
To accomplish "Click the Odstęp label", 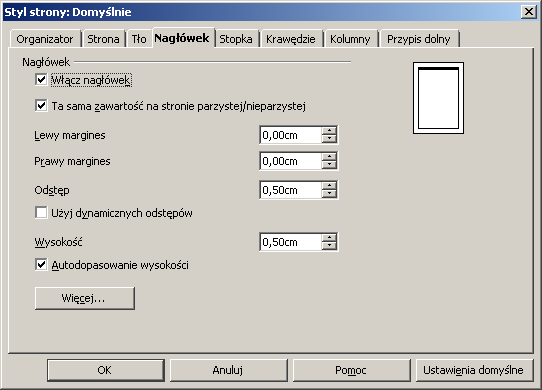I will pyautogui.click(x=52, y=190).
